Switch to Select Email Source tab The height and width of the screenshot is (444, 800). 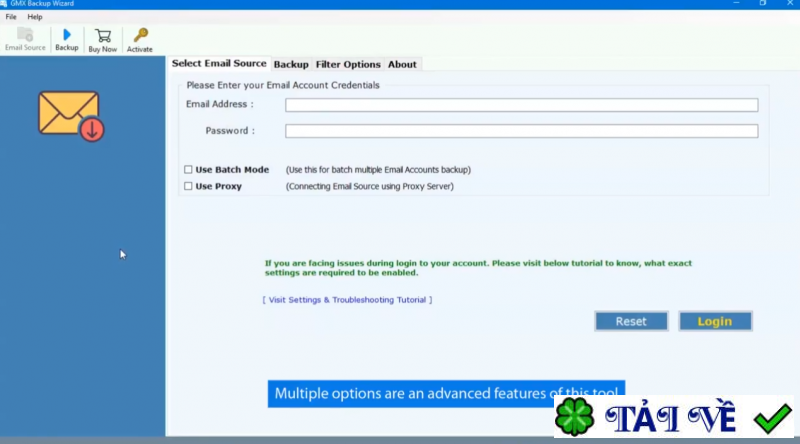tap(219, 63)
